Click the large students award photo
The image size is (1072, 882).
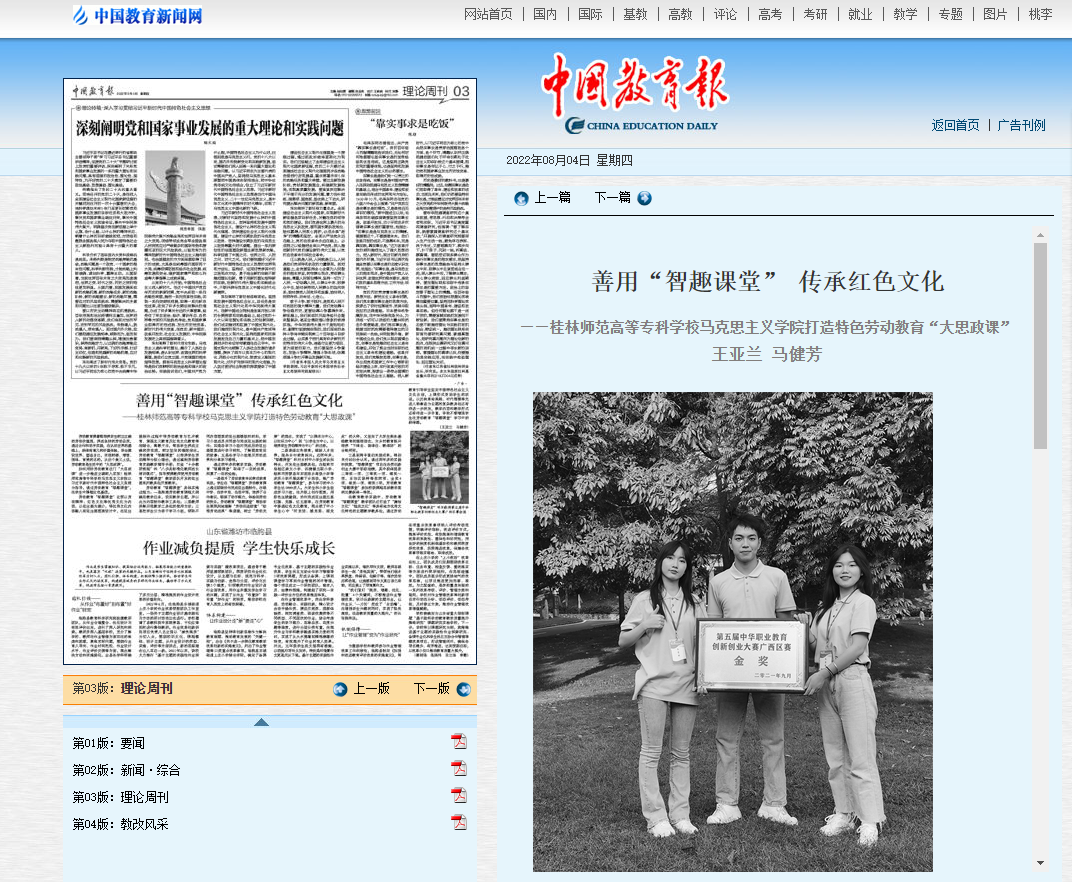click(x=733, y=632)
